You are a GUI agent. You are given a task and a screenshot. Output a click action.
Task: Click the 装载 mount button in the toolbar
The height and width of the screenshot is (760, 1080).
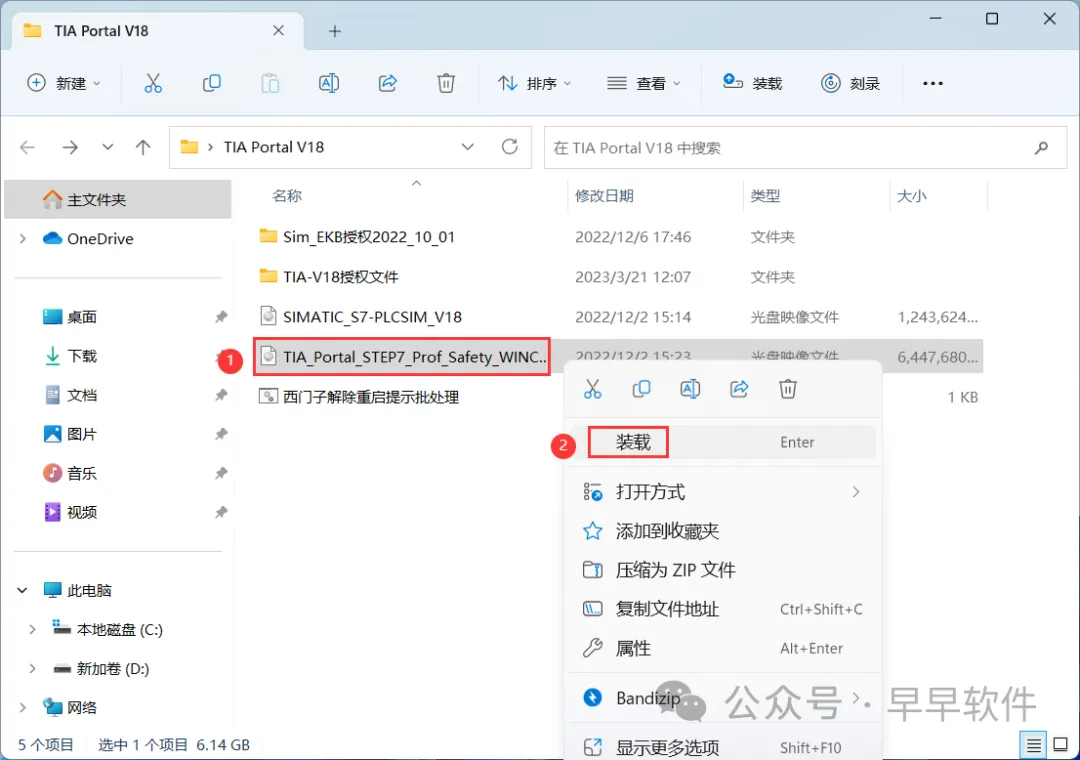coord(752,83)
